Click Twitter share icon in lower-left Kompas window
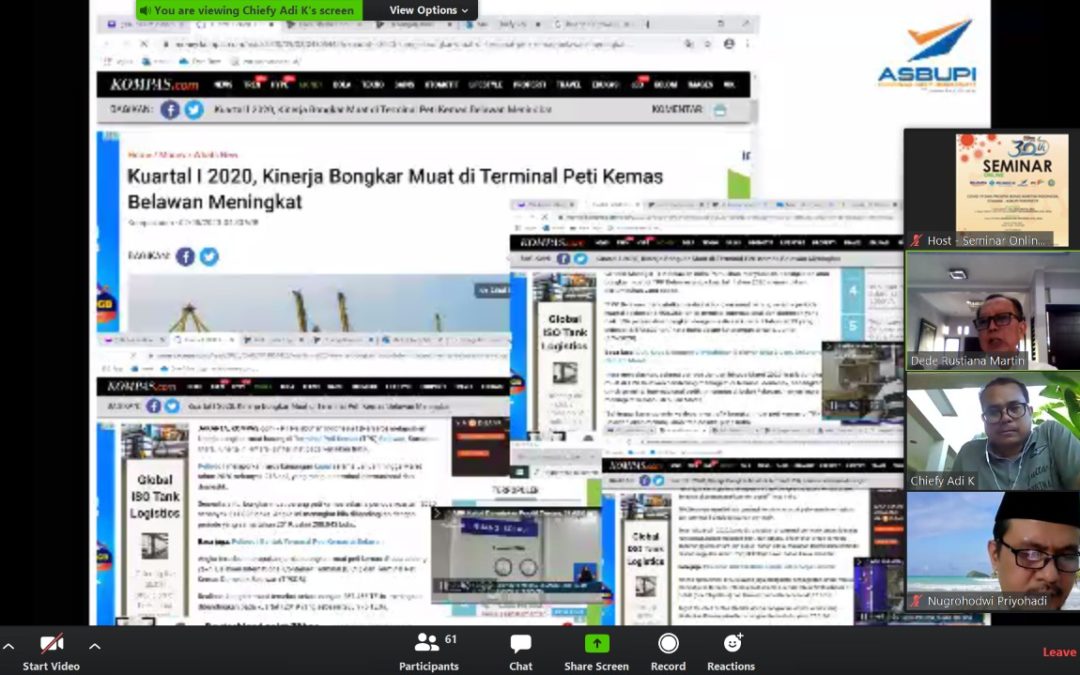The height and width of the screenshot is (675, 1080). (x=172, y=406)
